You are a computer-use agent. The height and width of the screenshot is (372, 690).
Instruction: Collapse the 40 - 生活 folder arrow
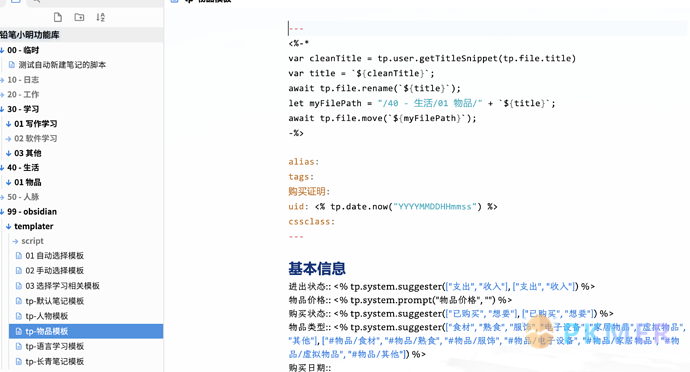click(2, 167)
